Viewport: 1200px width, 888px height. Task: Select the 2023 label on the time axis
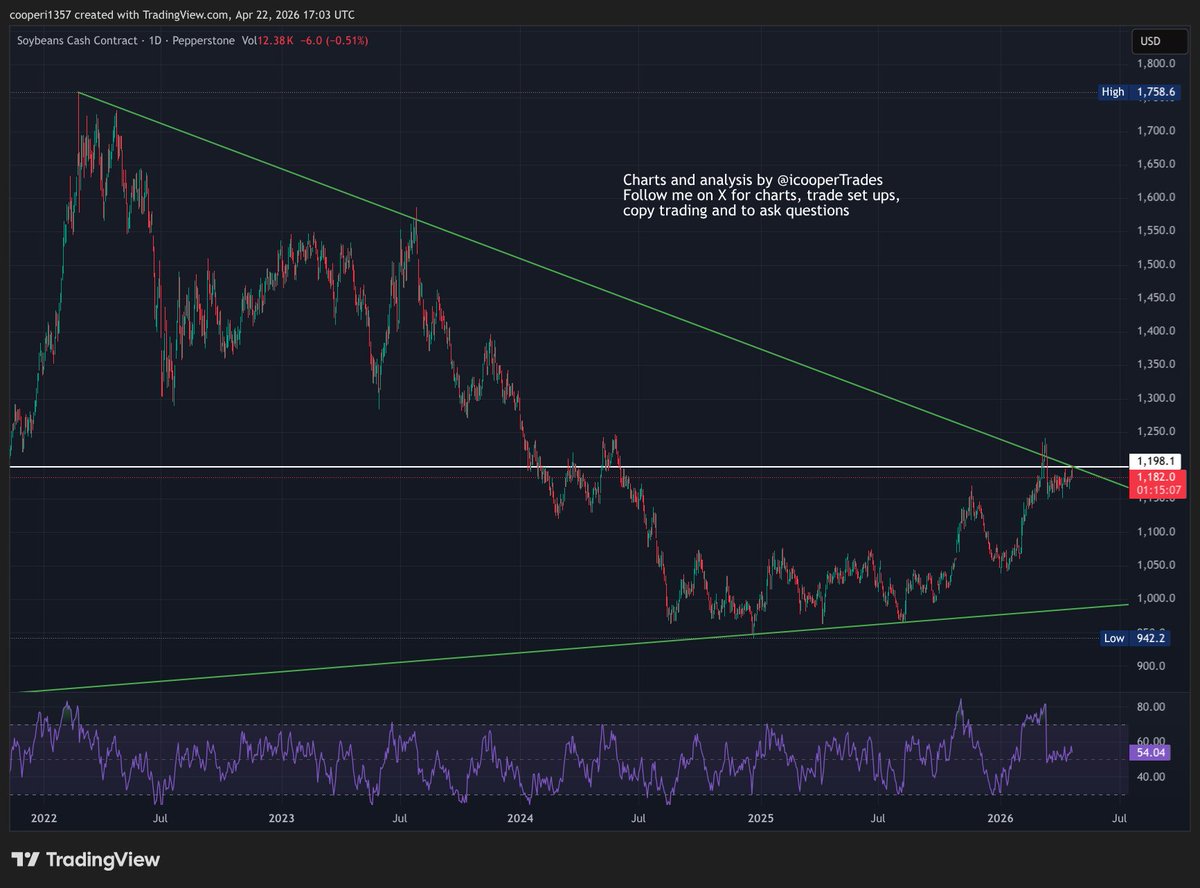coord(281,818)
